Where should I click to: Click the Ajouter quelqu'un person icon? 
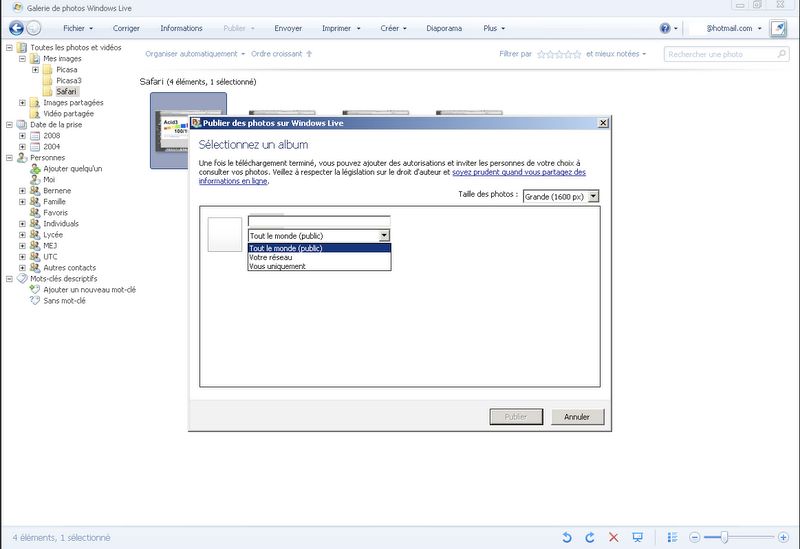point(35,168)
